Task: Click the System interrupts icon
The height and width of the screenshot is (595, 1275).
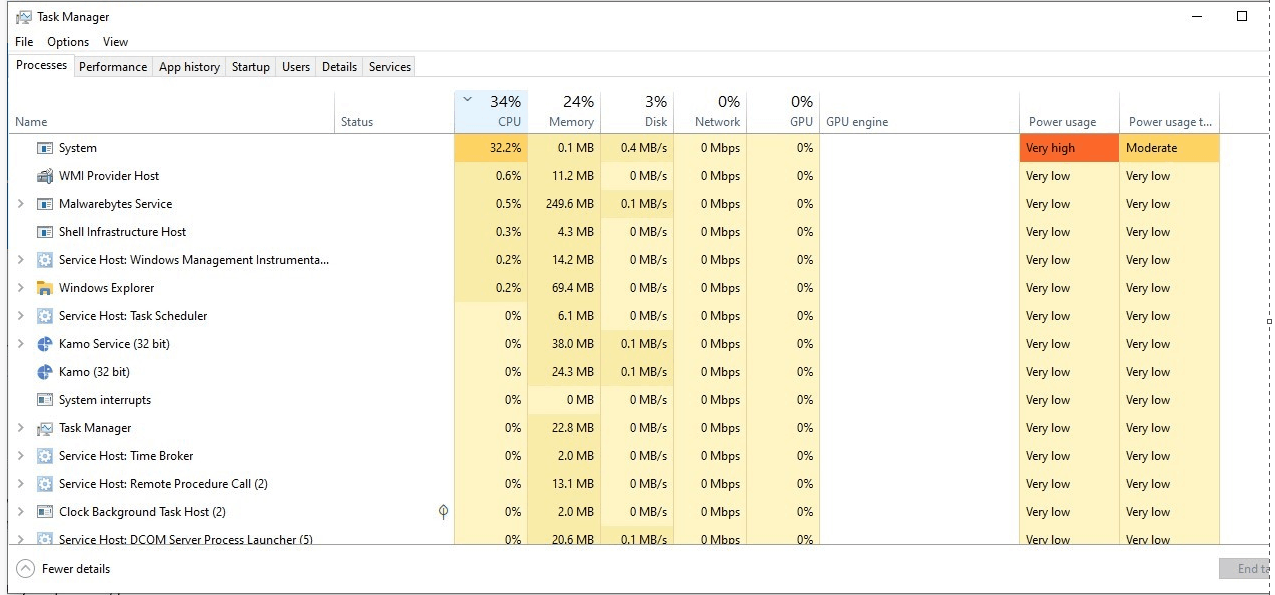Action: [44, 400]
